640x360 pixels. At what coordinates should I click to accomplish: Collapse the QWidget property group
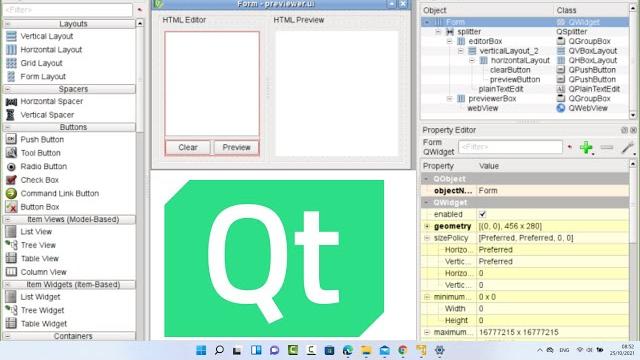click(x=427, y=202)
